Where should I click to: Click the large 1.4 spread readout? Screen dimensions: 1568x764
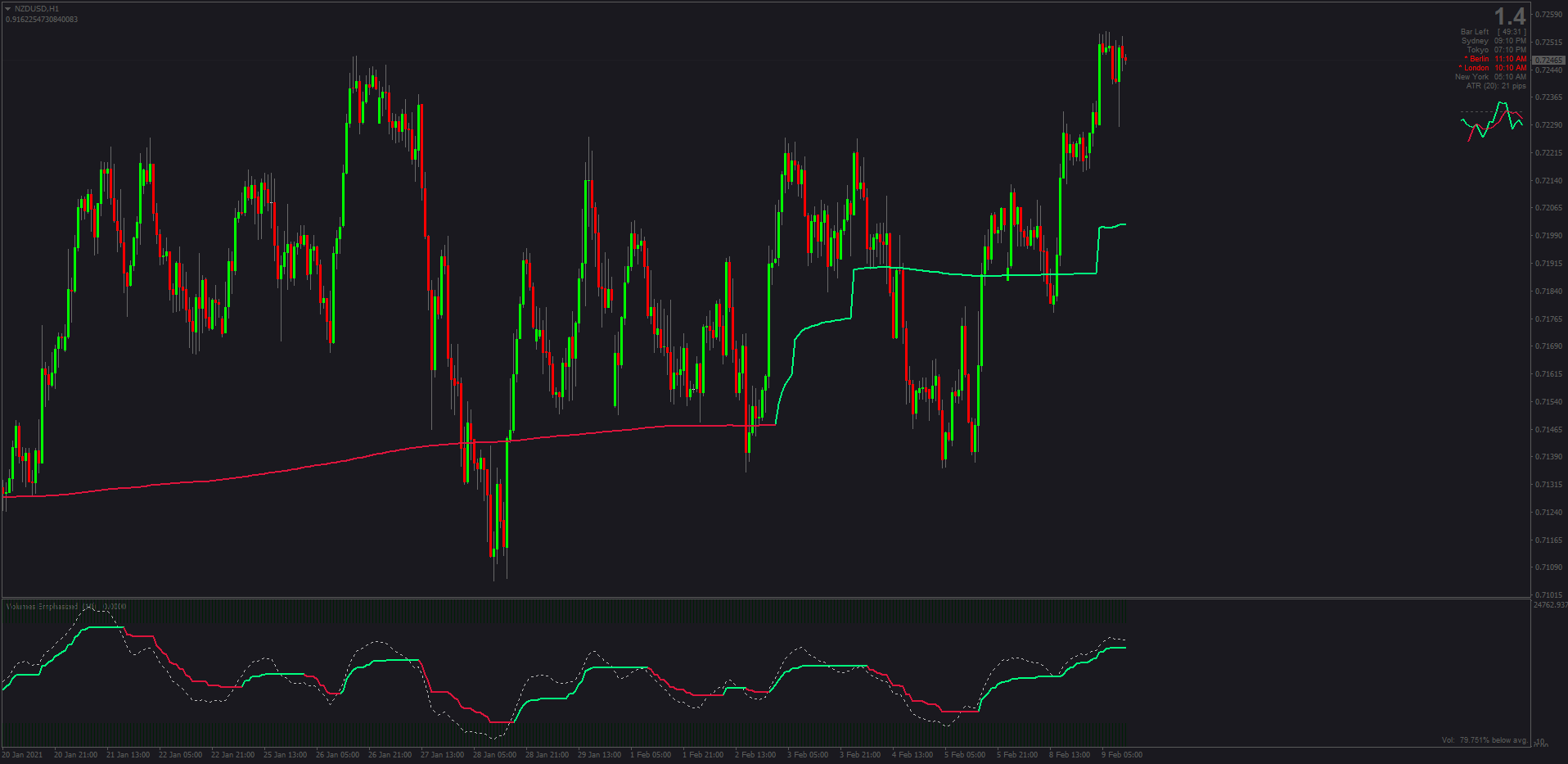click(x=1510, y=16)
